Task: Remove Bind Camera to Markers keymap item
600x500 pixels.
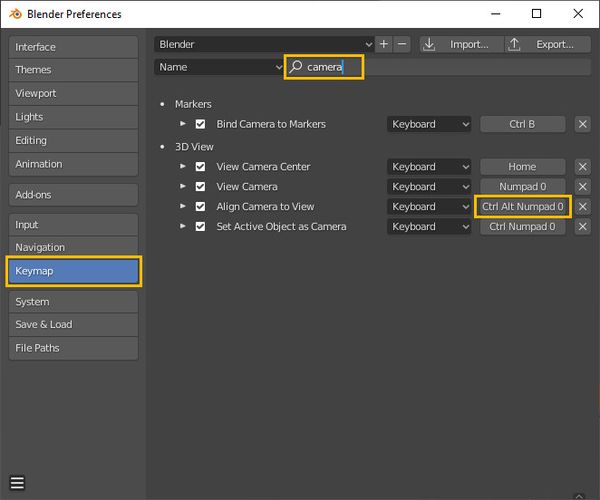Action: pyautogui.click(x=582, y=124)
